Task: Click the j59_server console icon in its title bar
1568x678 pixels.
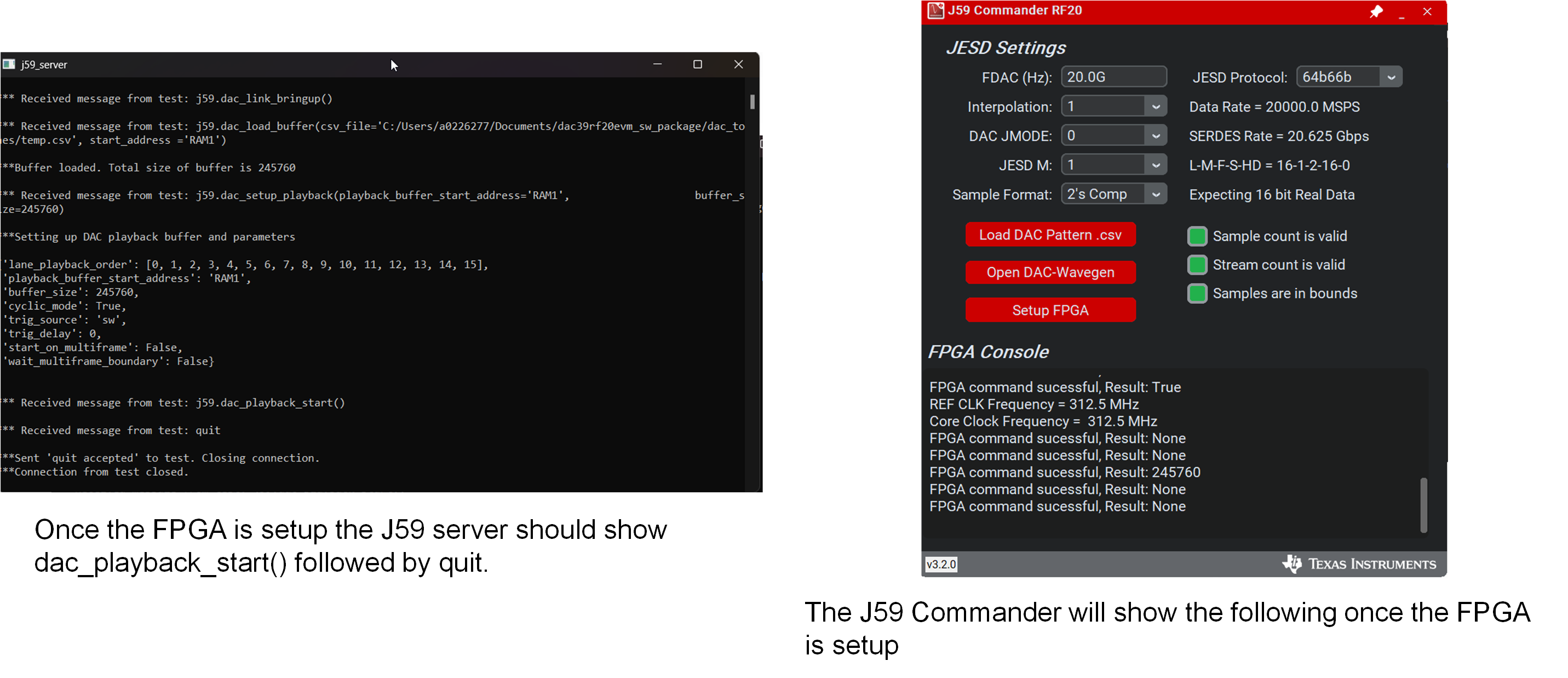Action: tap(9, 64)
